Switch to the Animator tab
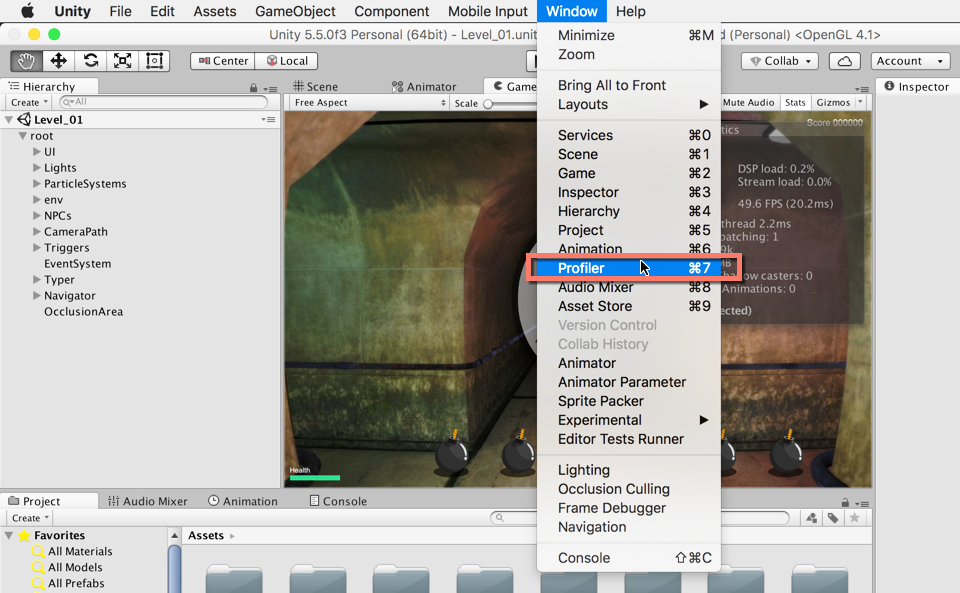Screen dimensions: 960x593 (x=424, y=87)
